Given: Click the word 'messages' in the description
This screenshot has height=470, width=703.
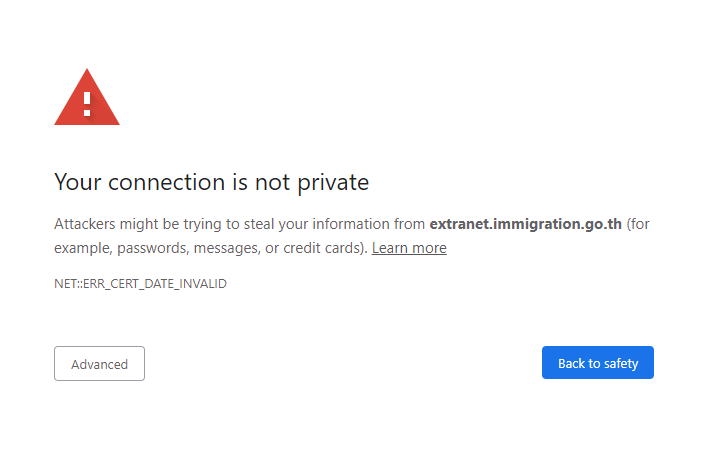Looking at the screenshot, I should pos(226,248).
